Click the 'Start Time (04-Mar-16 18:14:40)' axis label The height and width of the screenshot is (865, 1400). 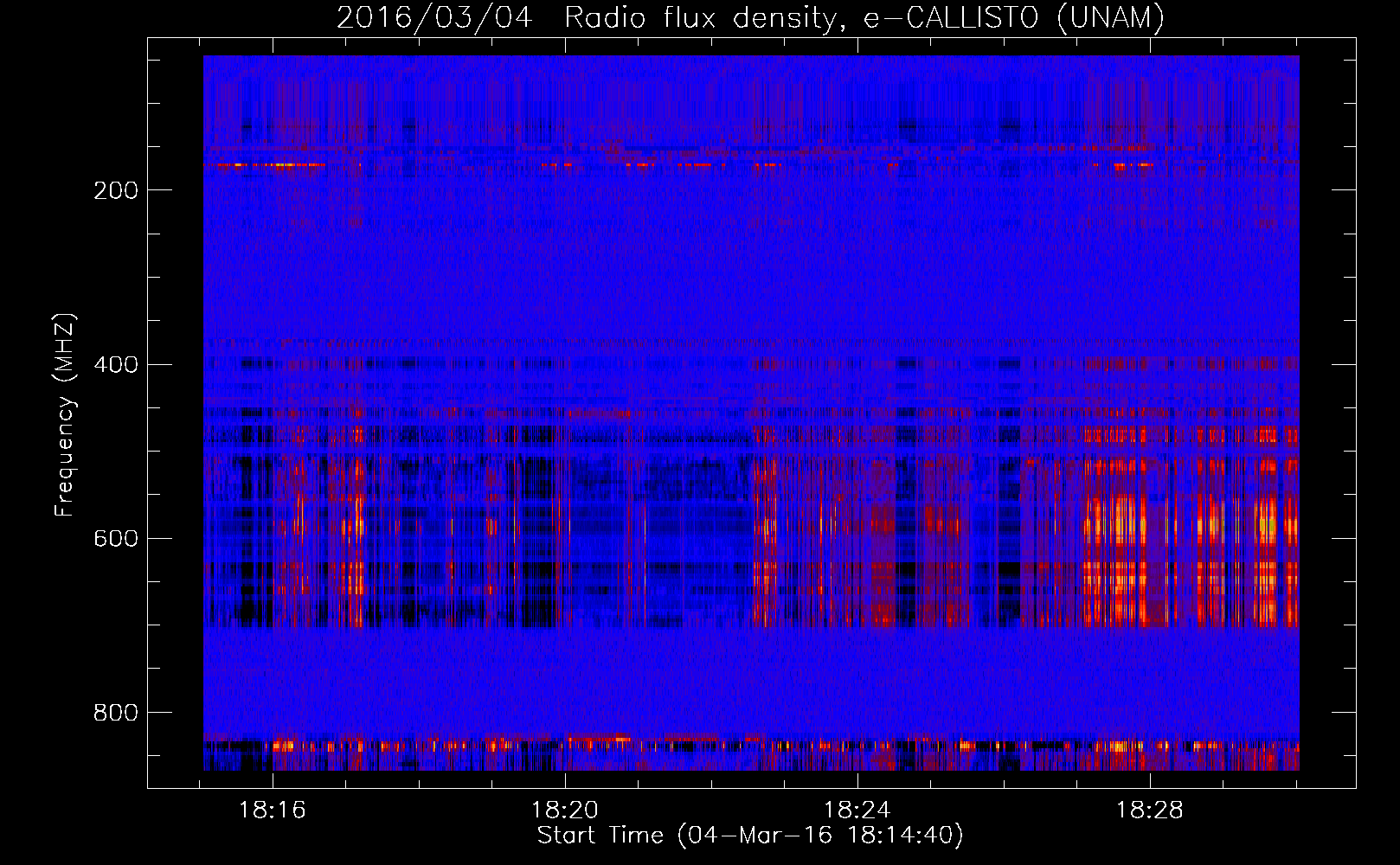750,836
